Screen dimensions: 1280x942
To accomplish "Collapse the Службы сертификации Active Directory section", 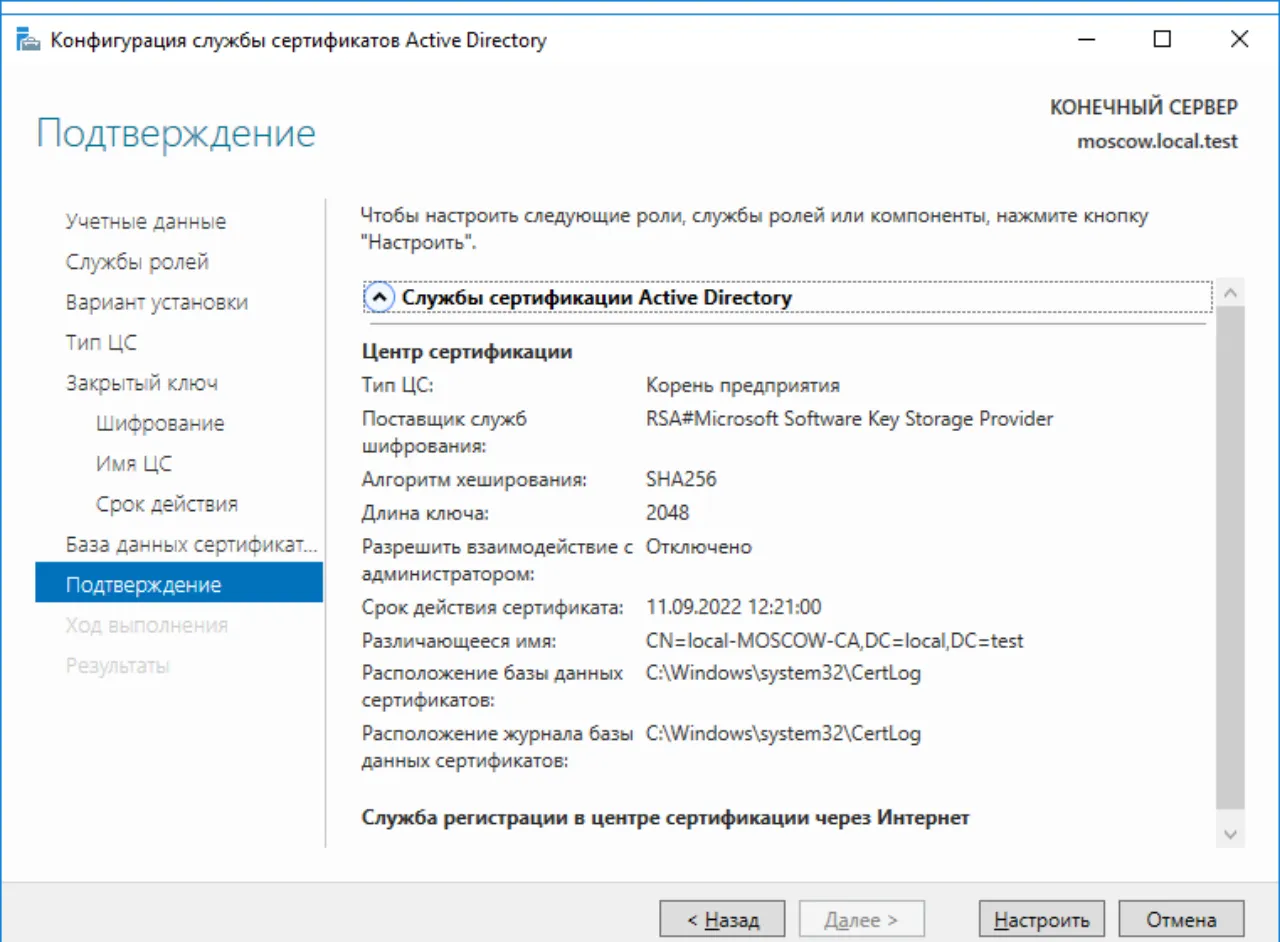I will click(x=378, y=298).
